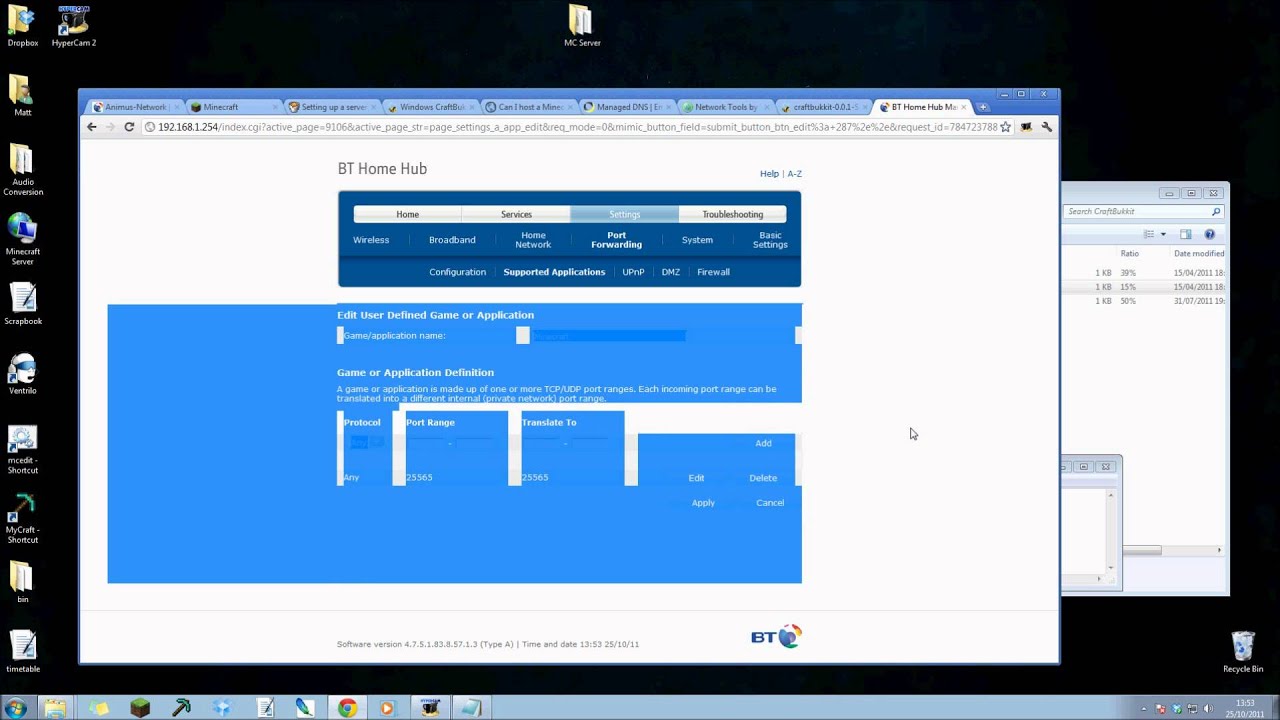Select the Recycle Bin icon
The image size is (1280, 720).
click(x=1242, y=651)
